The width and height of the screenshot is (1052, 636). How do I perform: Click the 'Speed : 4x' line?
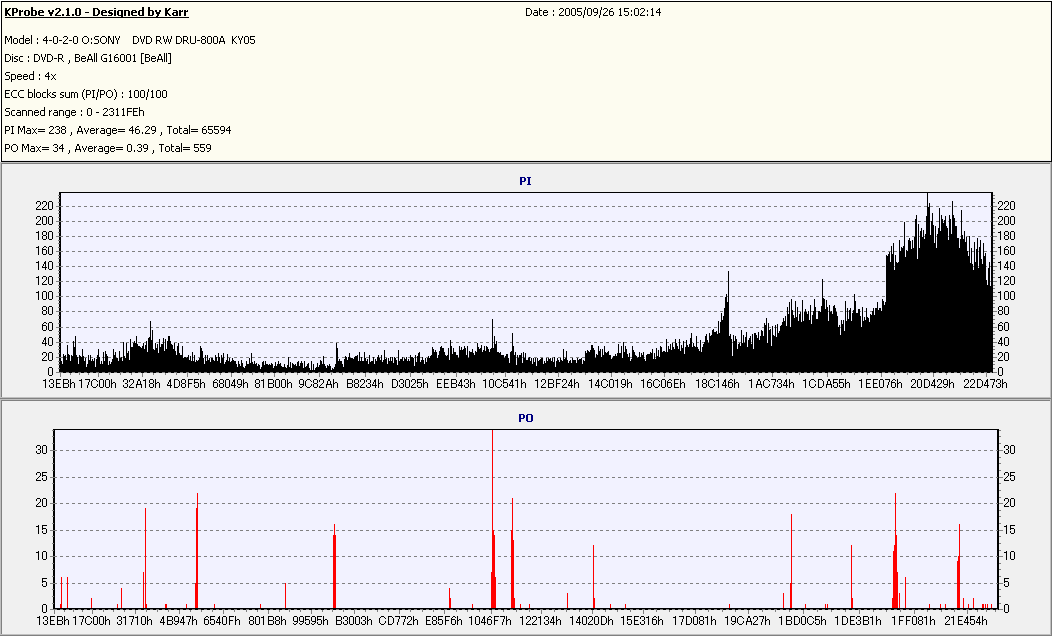(x=30, y=76)
